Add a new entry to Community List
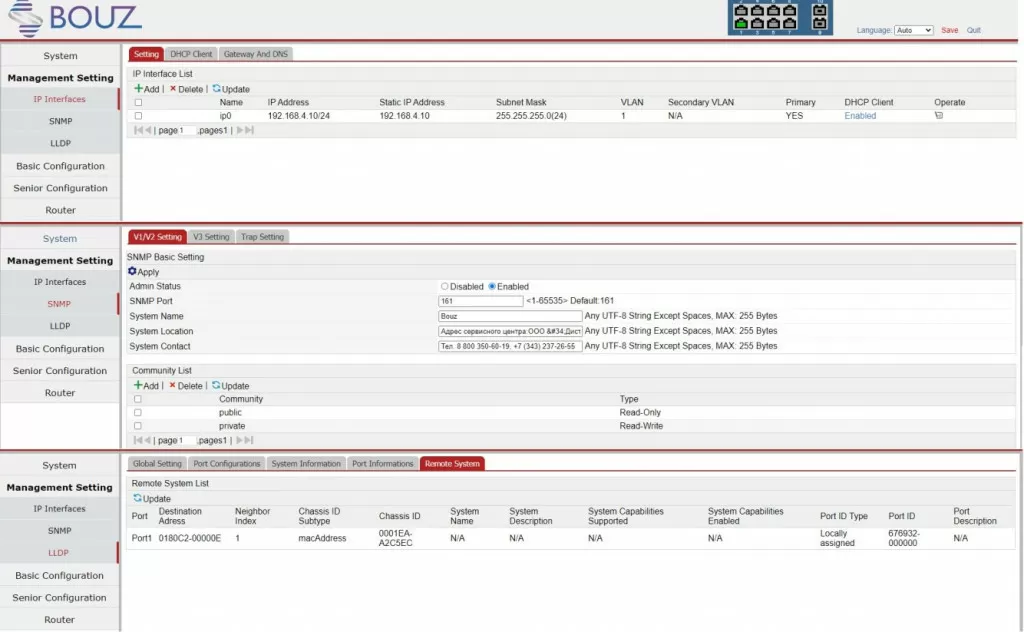The image size is (1024, 632). 146,386
